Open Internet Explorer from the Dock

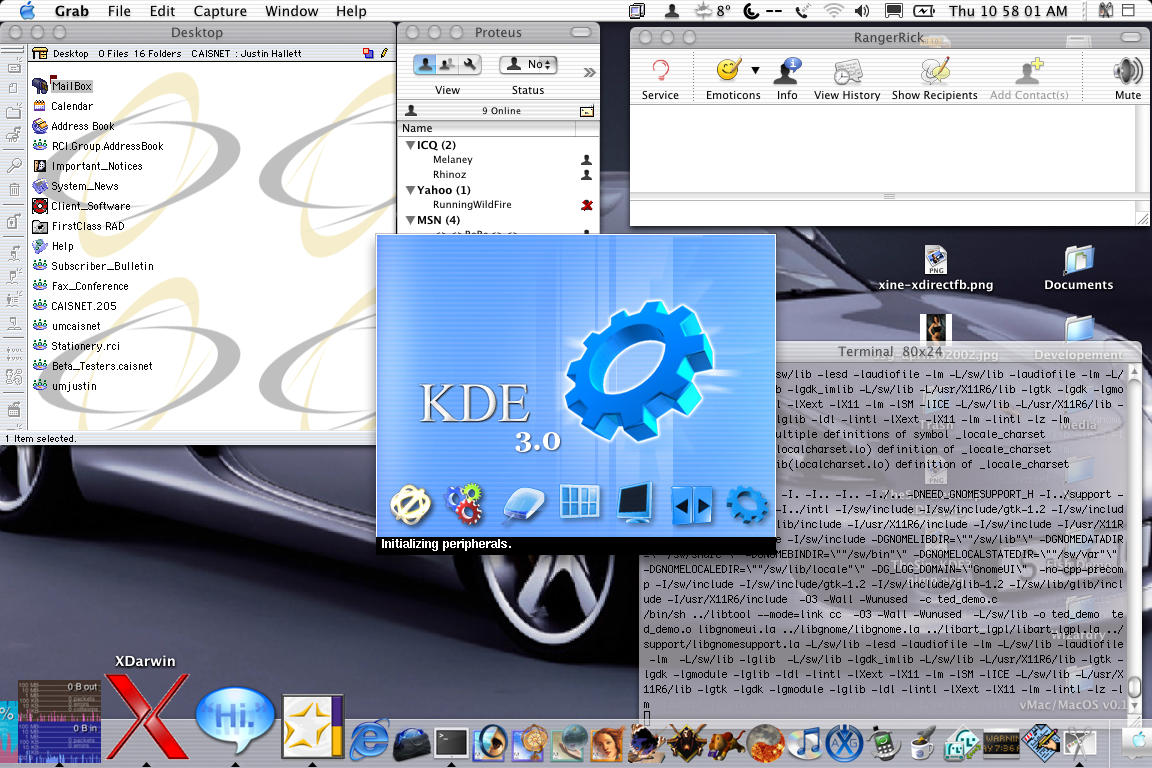370,739
